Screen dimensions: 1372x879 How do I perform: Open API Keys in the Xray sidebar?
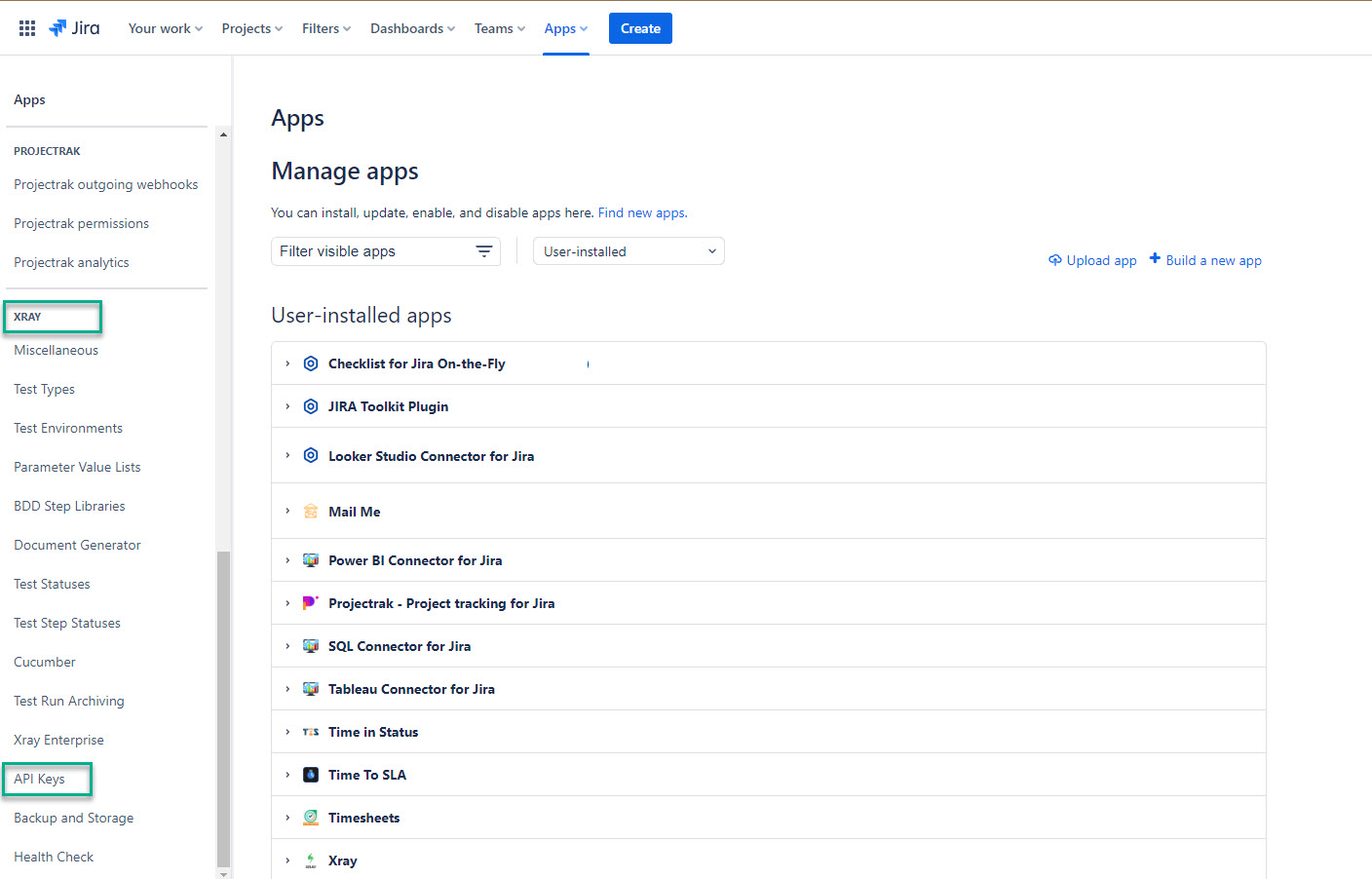(x=40, y=779)
